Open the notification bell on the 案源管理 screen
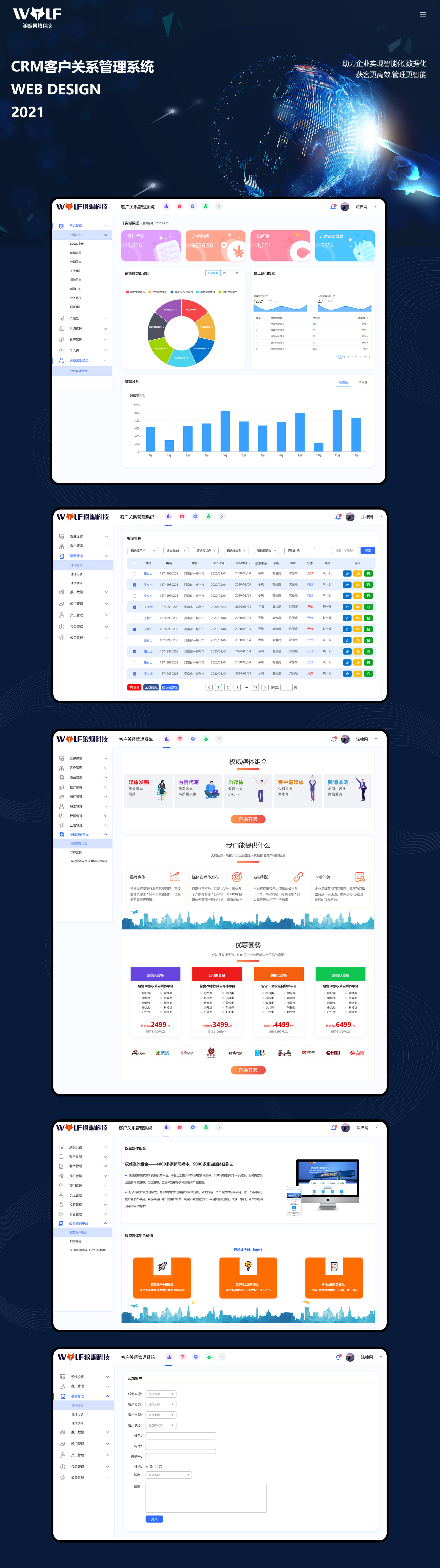 coord(338,517)
